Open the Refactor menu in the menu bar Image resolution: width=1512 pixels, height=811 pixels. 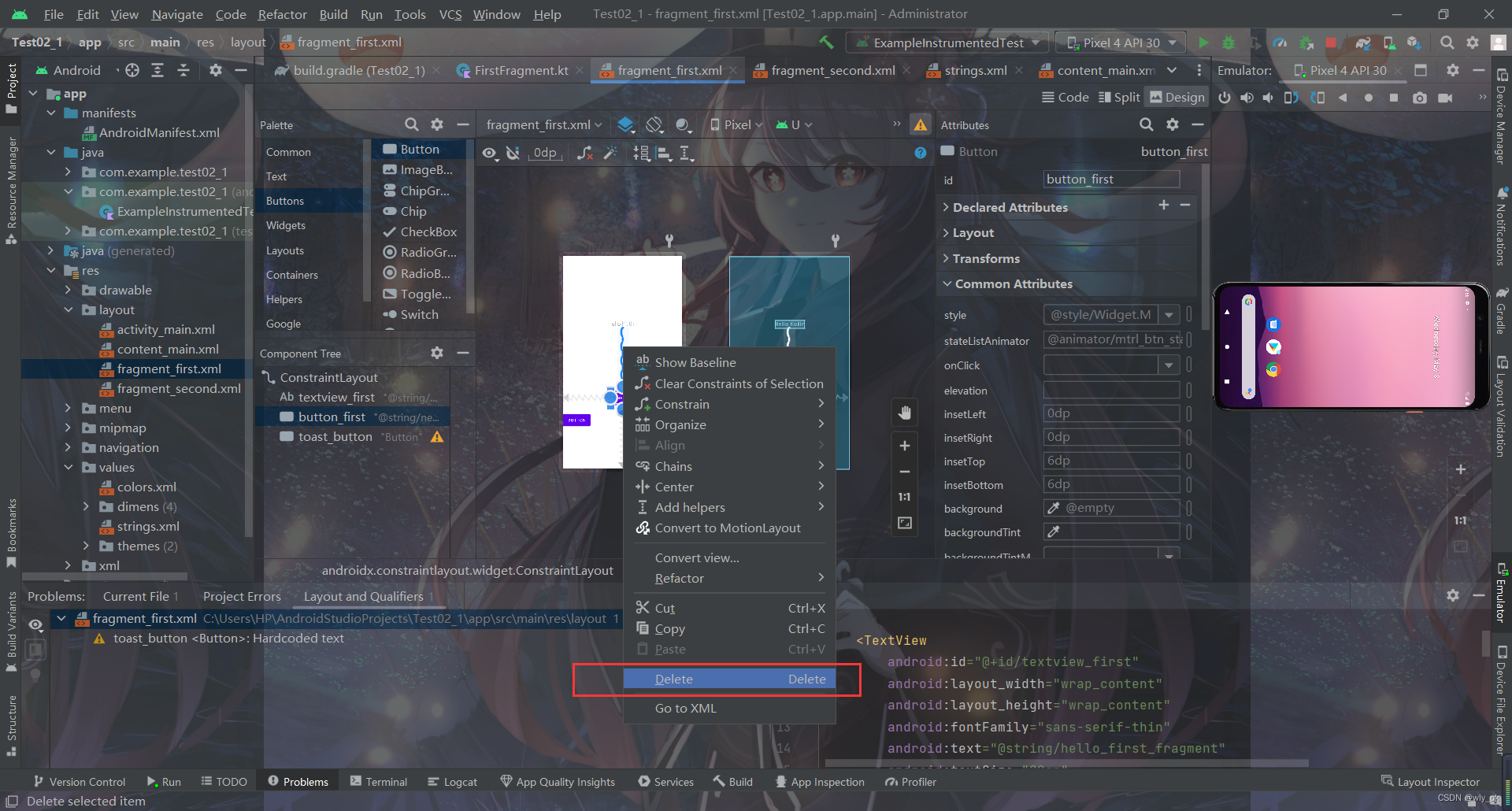(282, 14)
